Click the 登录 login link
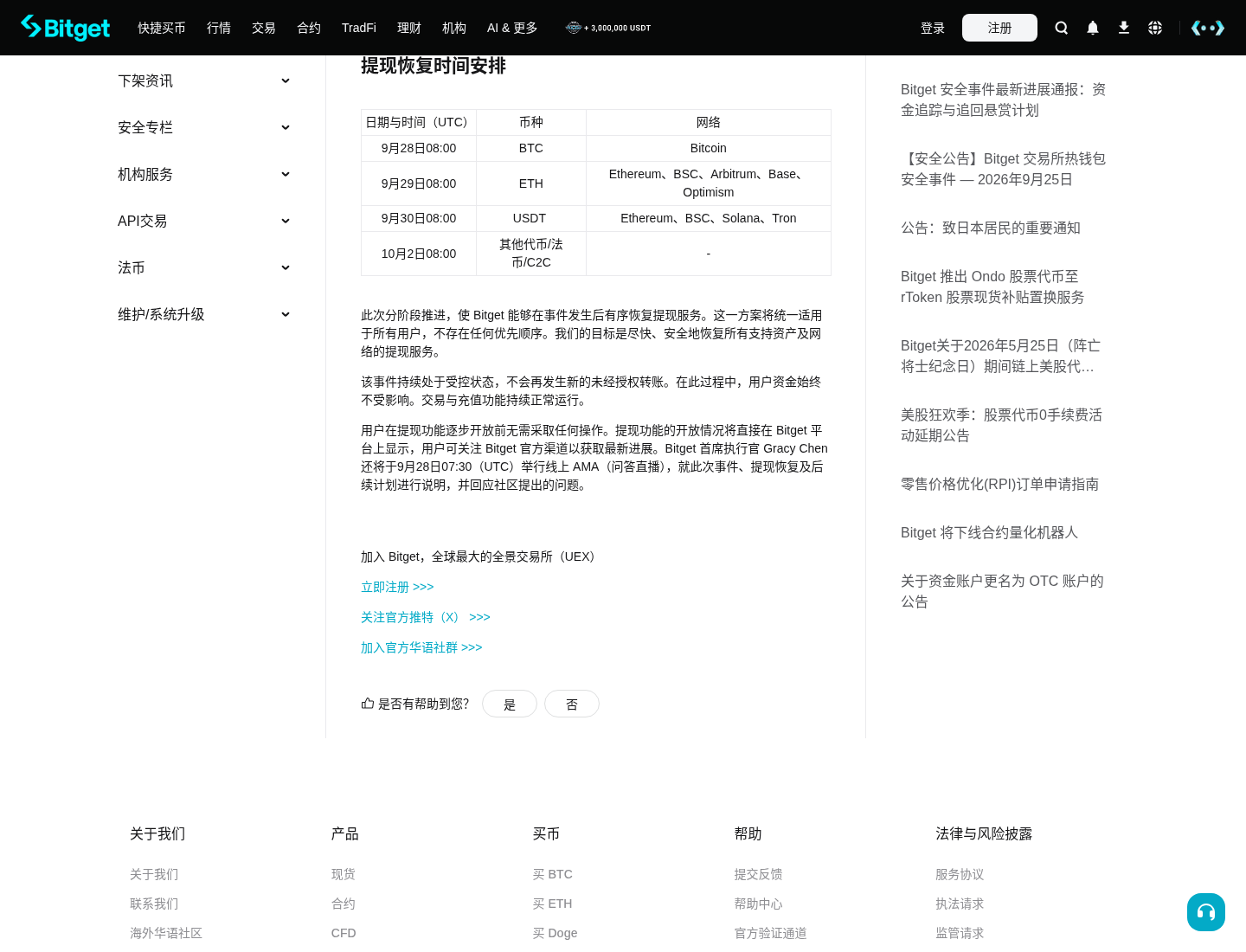This screenshot has height=952, width=1246. [x=933, y=28]
